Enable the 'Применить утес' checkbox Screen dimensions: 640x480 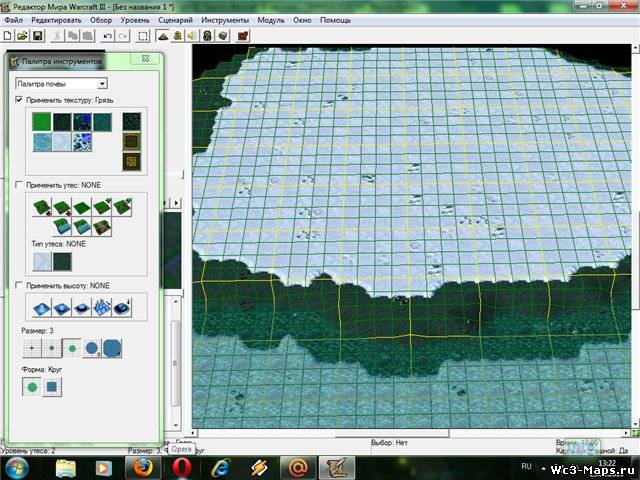point(20,185)
